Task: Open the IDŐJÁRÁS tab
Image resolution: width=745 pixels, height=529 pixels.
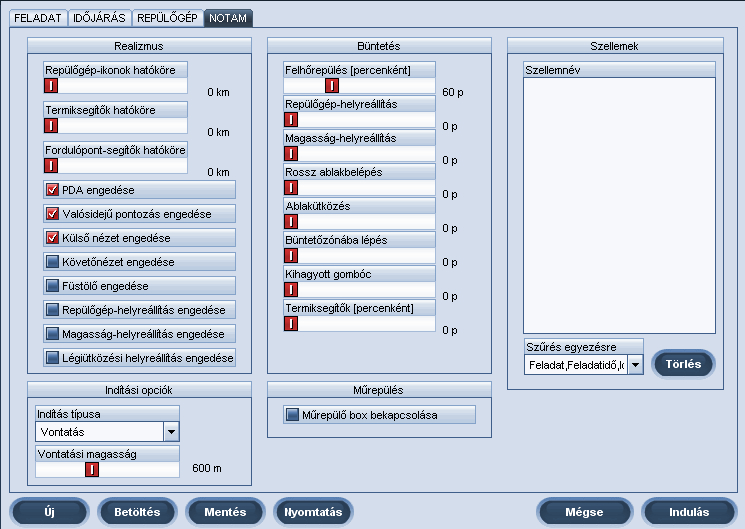Action: coord(100,18)
